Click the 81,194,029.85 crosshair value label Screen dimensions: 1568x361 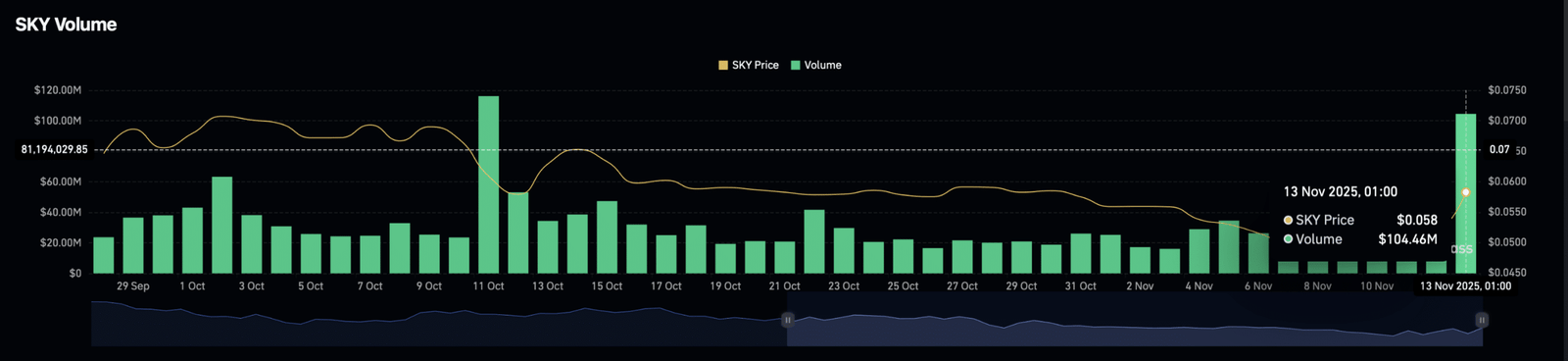(55, 150)
